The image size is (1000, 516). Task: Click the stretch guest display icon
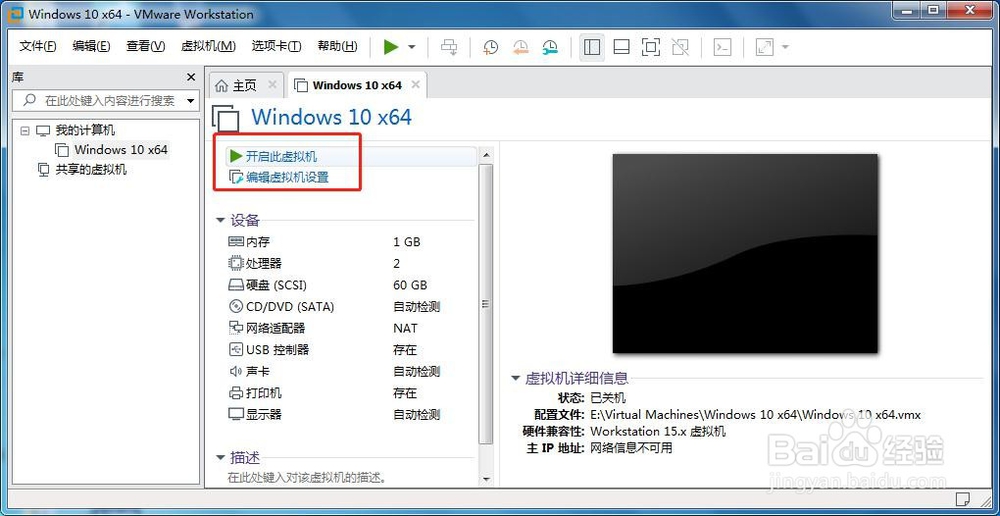[764, 47]
